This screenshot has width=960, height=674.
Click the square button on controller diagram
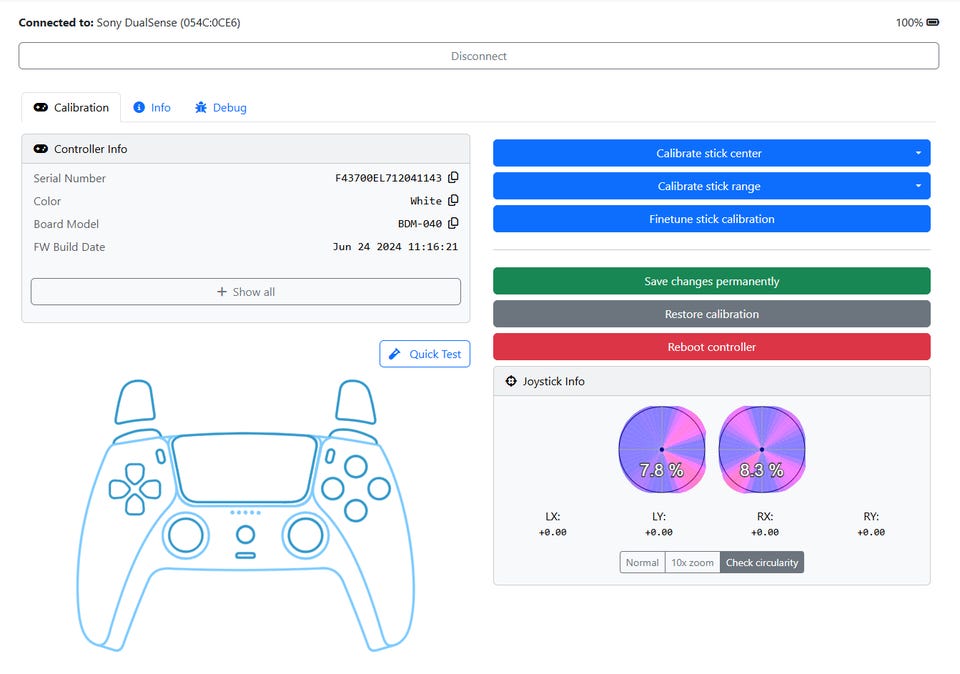point(332,489)
